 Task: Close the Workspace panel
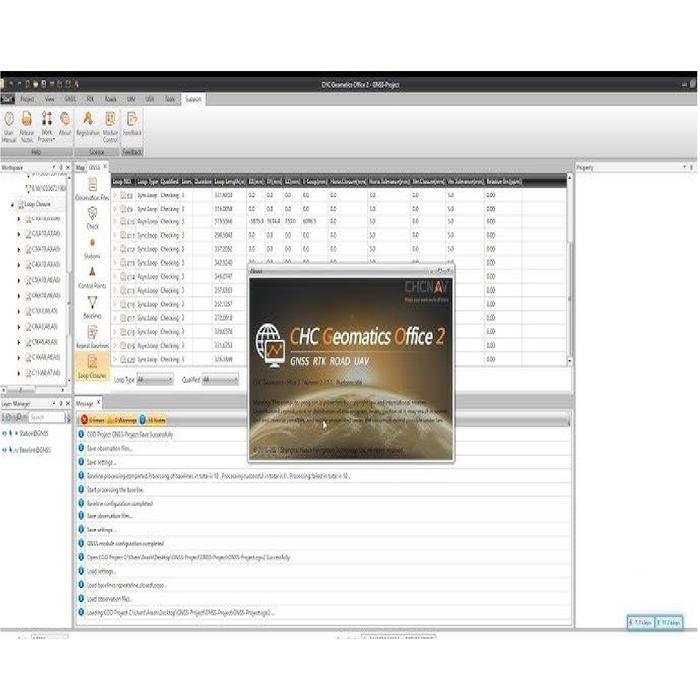(x=68, y=167)
